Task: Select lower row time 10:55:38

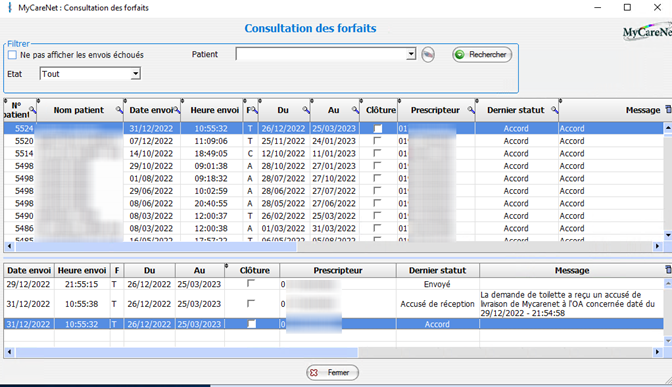Action: coord(81,304)
